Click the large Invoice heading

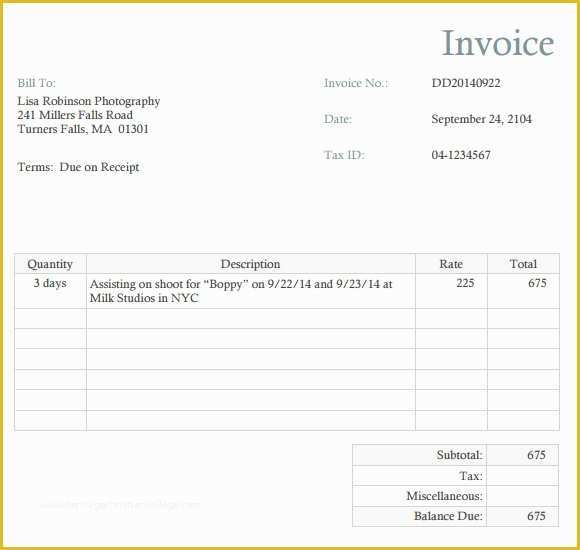(x=498, y=43)
